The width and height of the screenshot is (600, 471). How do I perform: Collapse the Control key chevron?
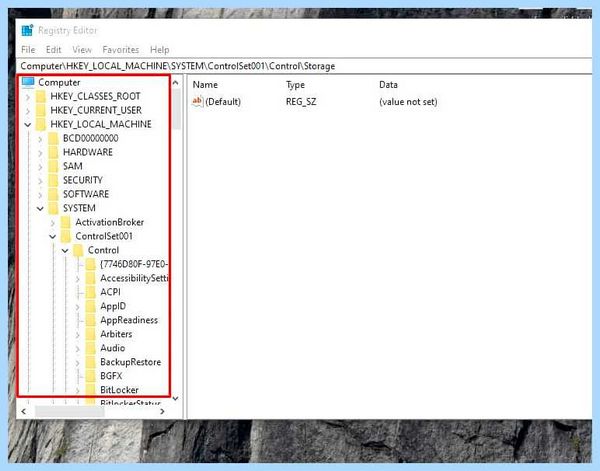(65, 251)
